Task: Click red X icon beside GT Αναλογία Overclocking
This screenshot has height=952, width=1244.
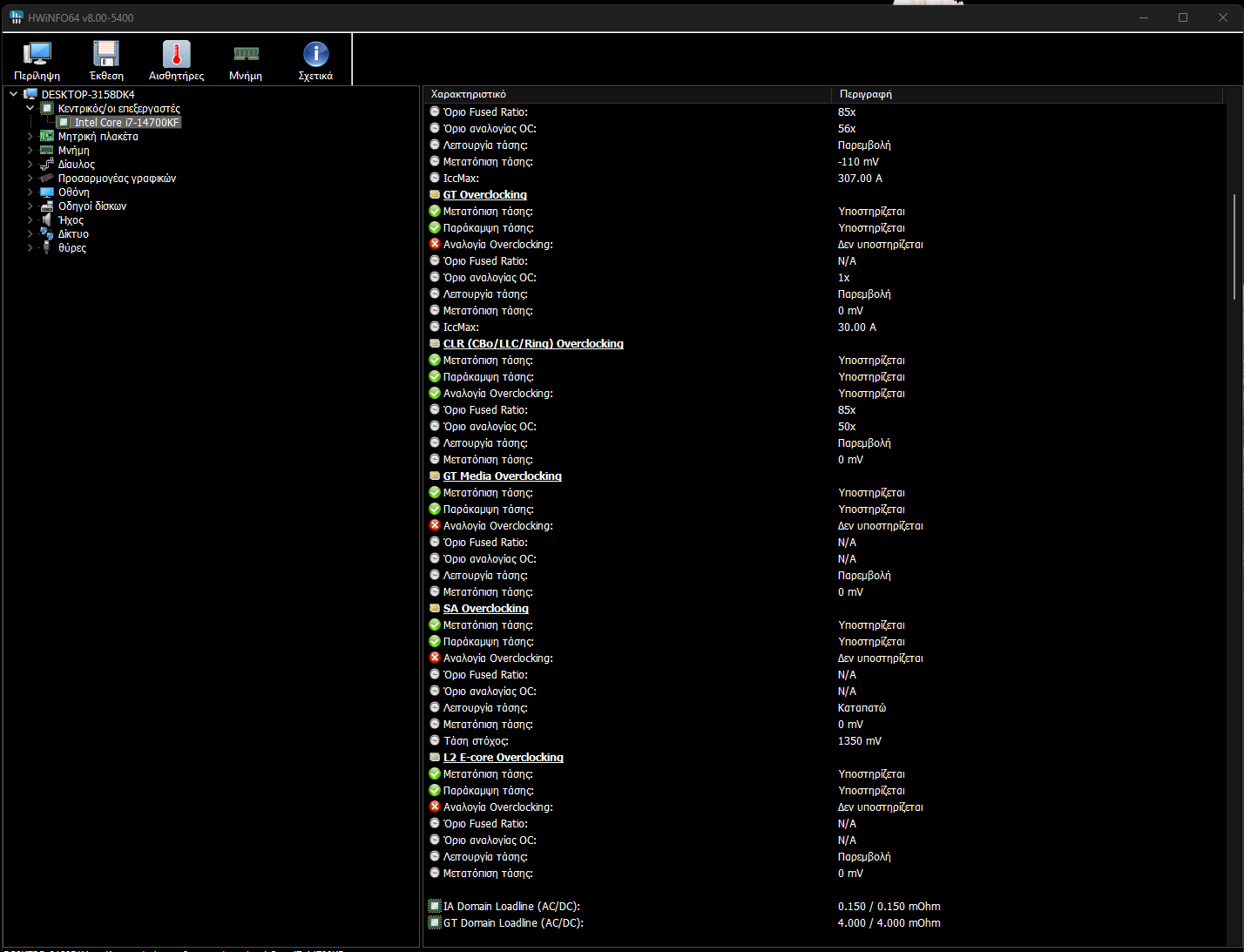Action: tap(435, 244)
